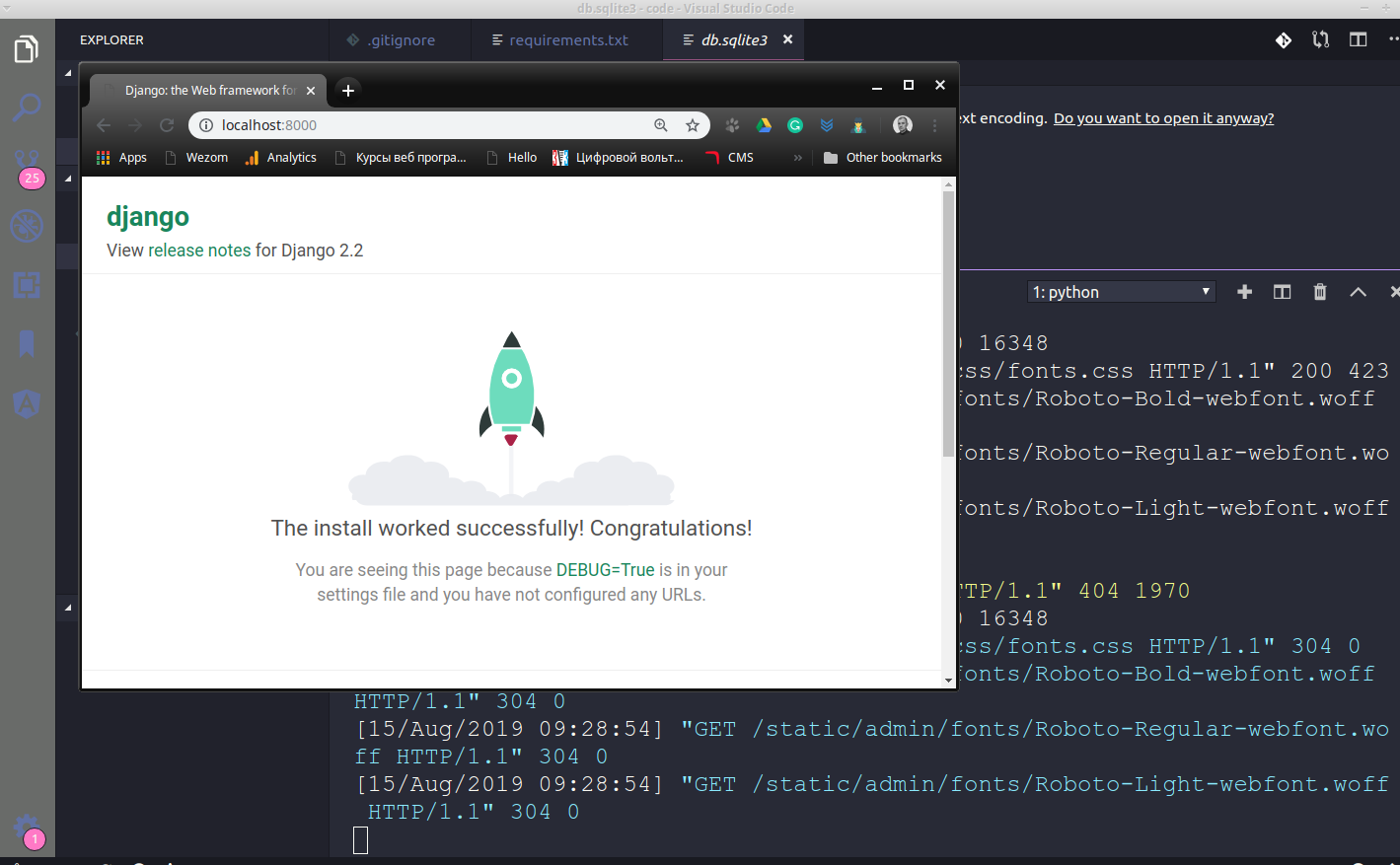This screenshot has height=865, width=1400.
Task: Collapse the first Explorer section arrow
Action: 68,73
